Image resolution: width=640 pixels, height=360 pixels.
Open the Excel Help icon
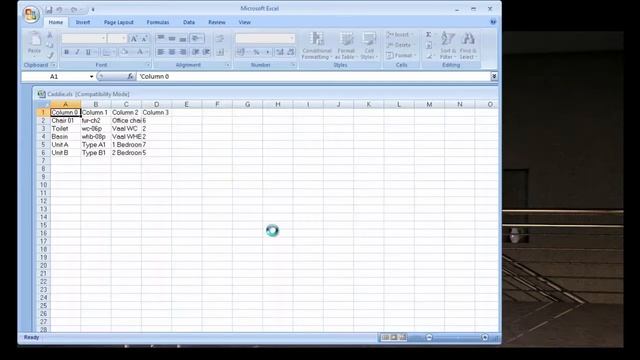[493, 22]
